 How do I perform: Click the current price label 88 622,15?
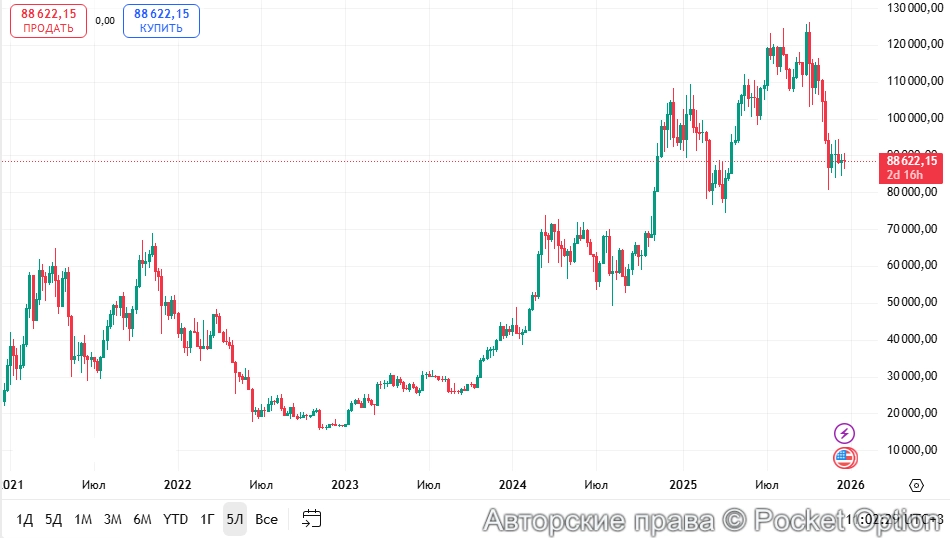(911, 160)
